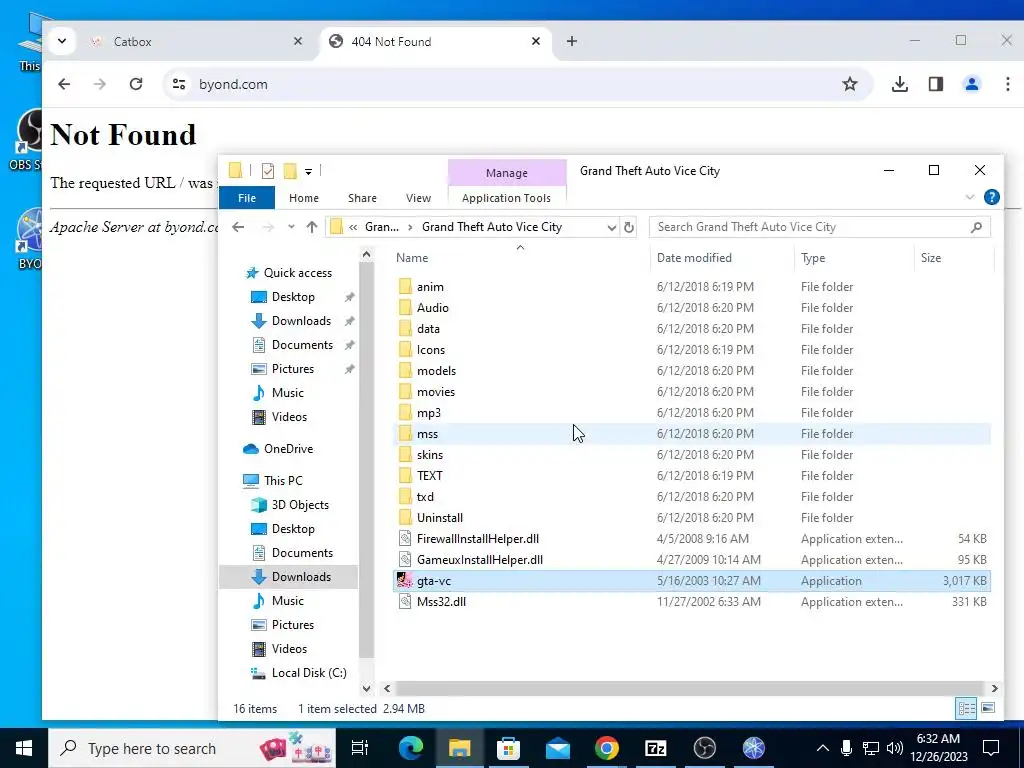The height and width of the screenshot is (768, 1024).
Task: Click the Properties quick access toolbar icon
Action: click(268, 171)
